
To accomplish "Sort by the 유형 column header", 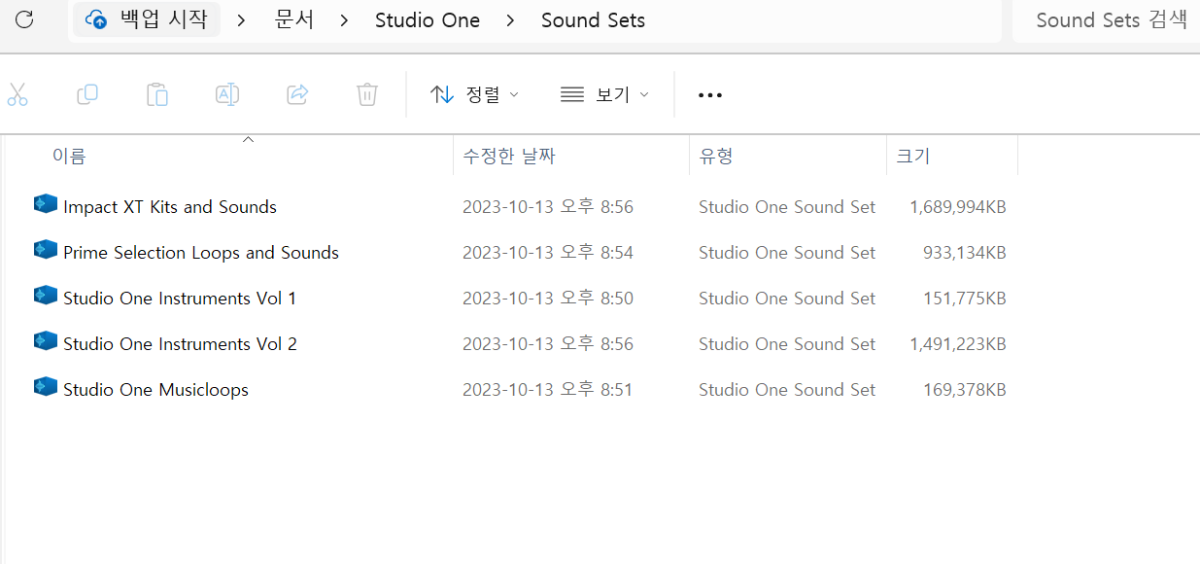I will (x=716, y=156).
